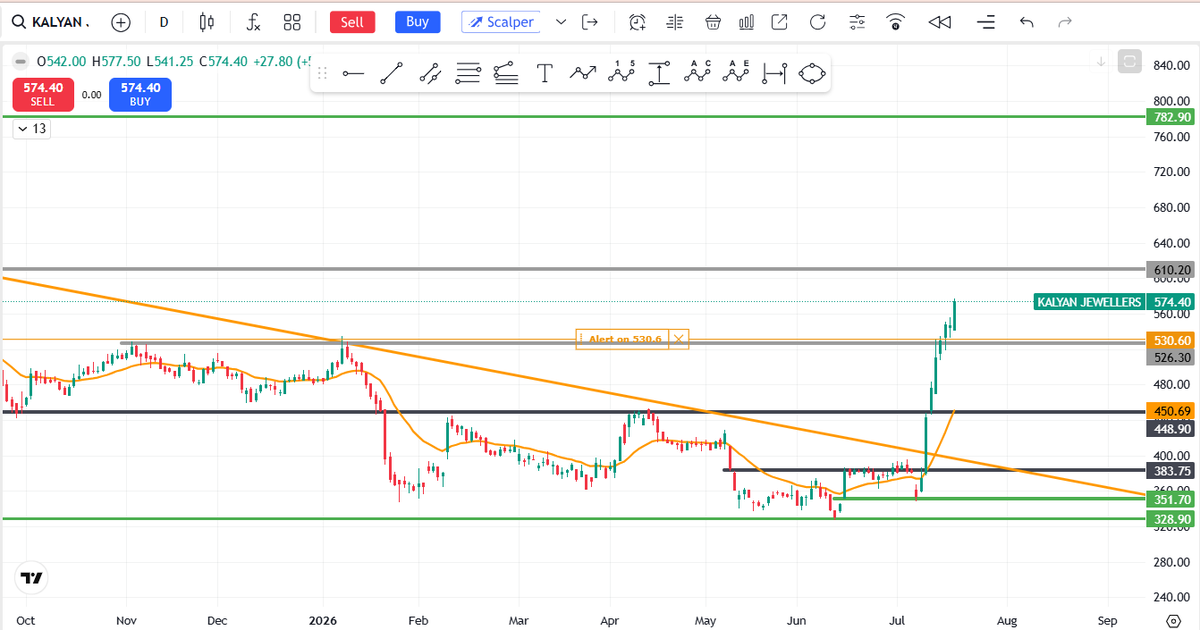Select the price range measure tool
The width and height of the screenshot is (1200, 630).
[x=659, y=73]
